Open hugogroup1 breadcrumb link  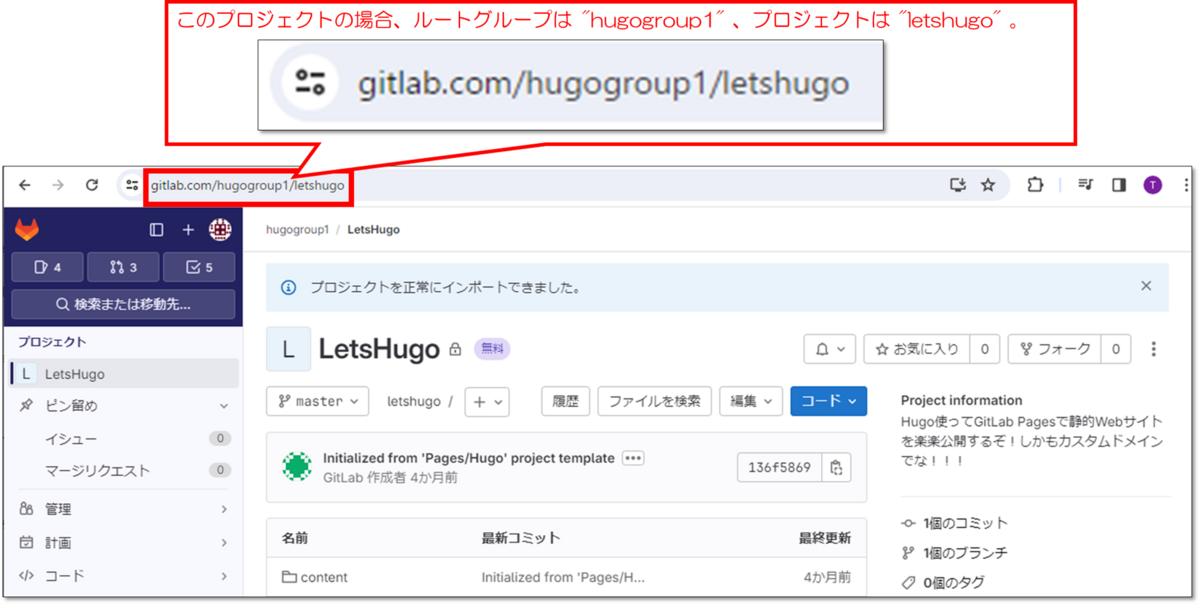[x=297, y=230]
